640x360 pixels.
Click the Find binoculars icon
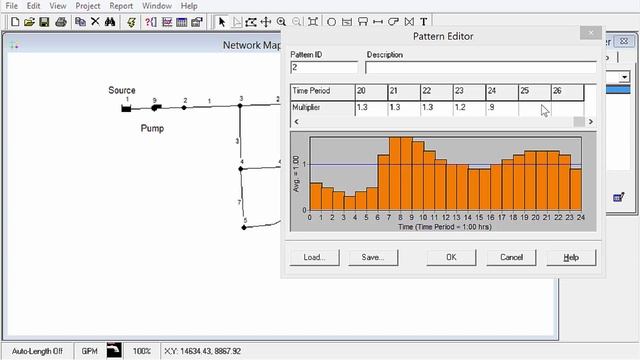[110, 22]
